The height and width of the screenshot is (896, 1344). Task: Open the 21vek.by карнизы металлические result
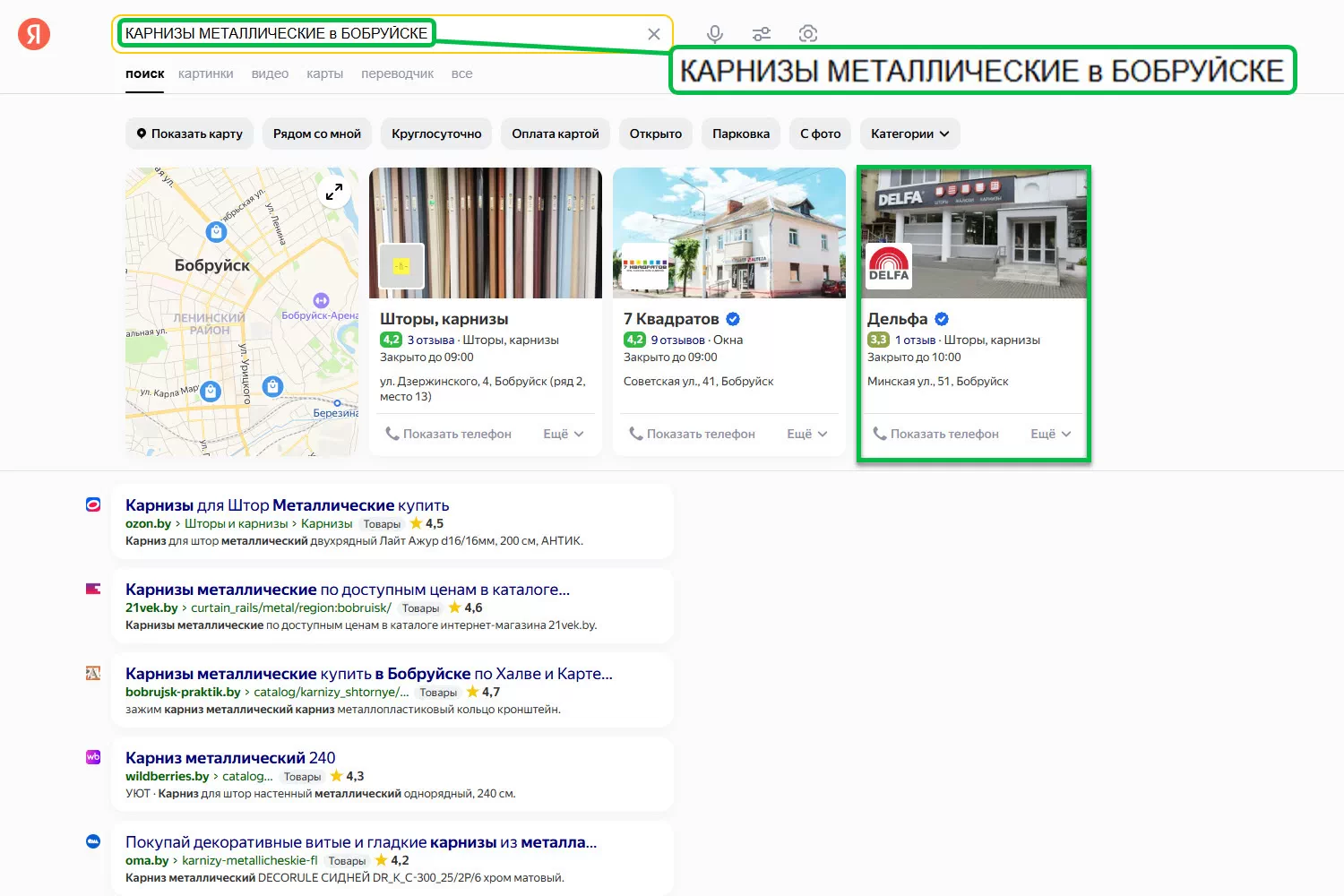[348, 590]
